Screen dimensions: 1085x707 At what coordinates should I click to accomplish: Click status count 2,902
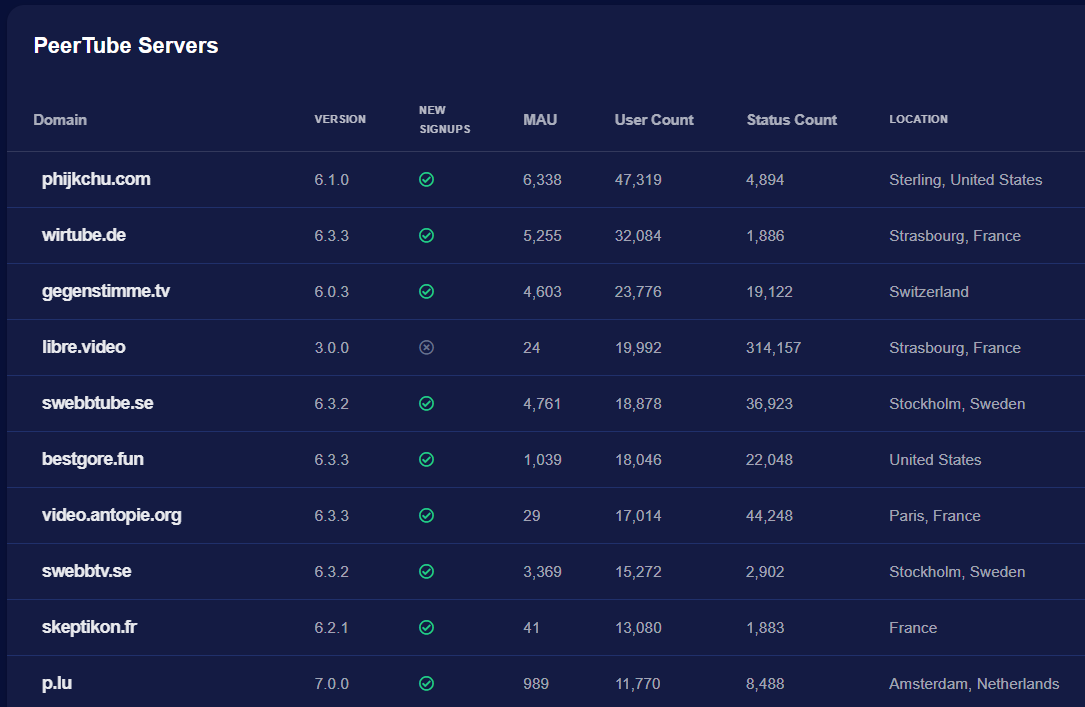(x=765, y=572)
